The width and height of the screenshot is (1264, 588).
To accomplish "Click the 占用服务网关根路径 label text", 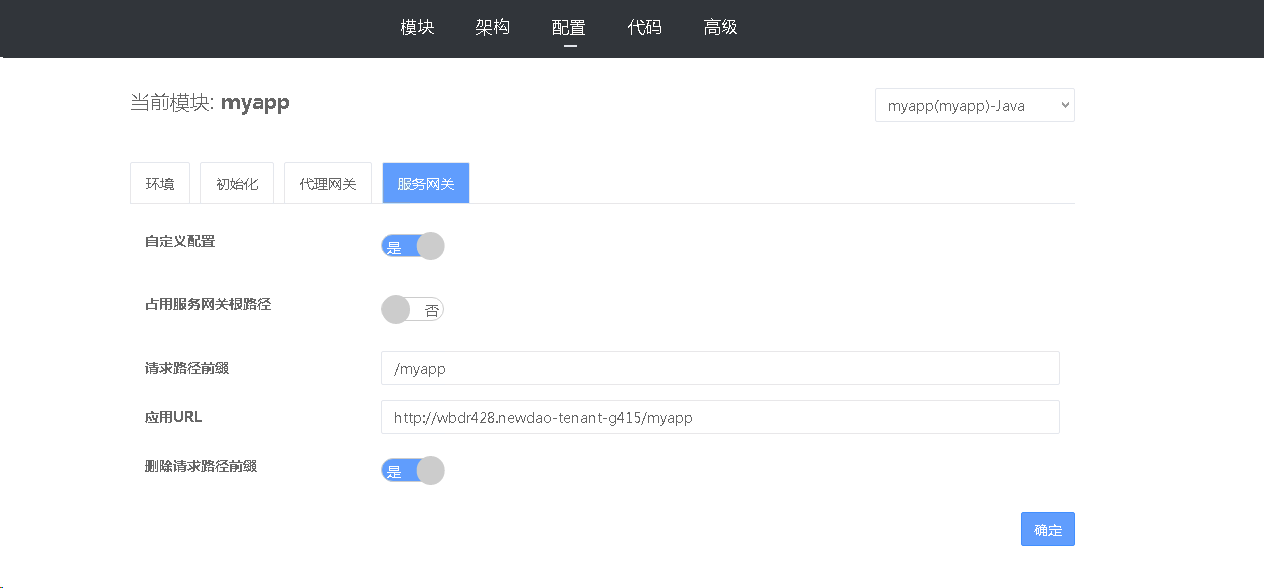I will click(208, 304).
